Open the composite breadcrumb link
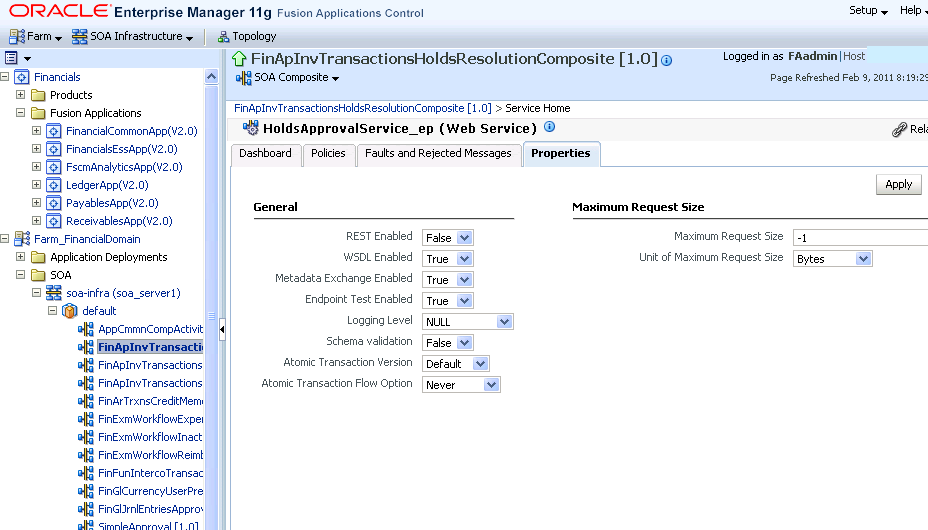This screenshot has width=928, height=530. click(x=363, y=108)
